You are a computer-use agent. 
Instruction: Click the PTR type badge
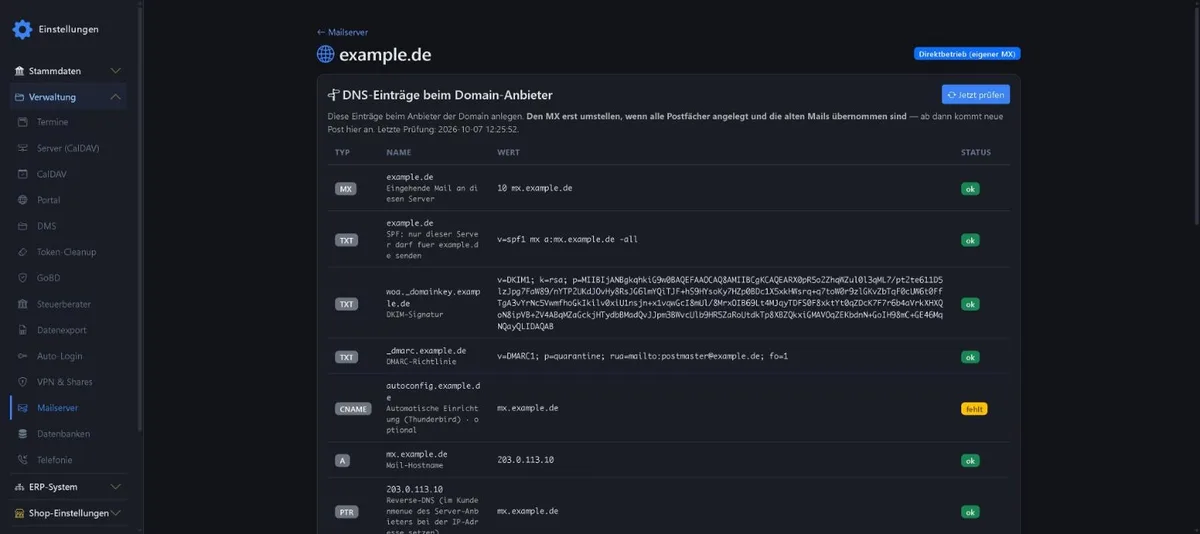(346, 511)
